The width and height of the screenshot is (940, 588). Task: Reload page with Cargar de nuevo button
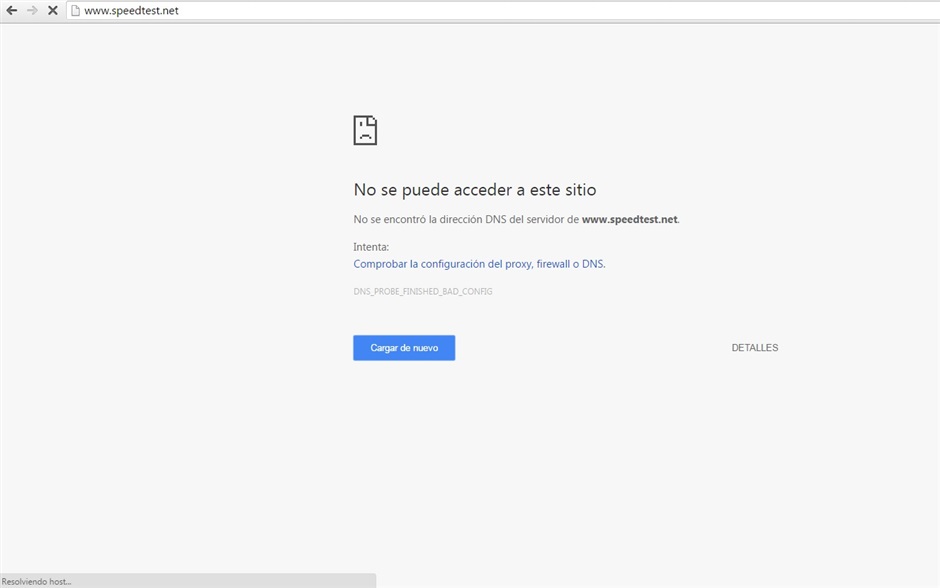[x=404, y=348]
